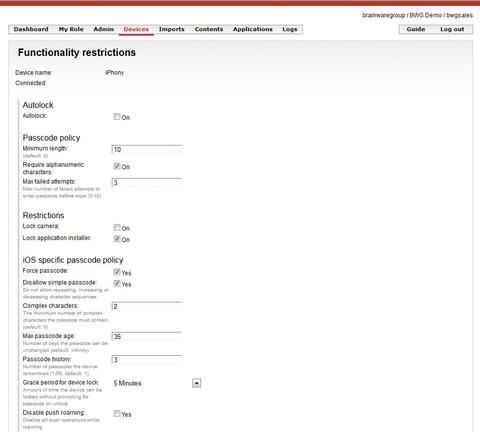Toggle the Force passcode checkbox
Image resolution: width=480 pixels, height=432 pixels.
coord(117,272)
